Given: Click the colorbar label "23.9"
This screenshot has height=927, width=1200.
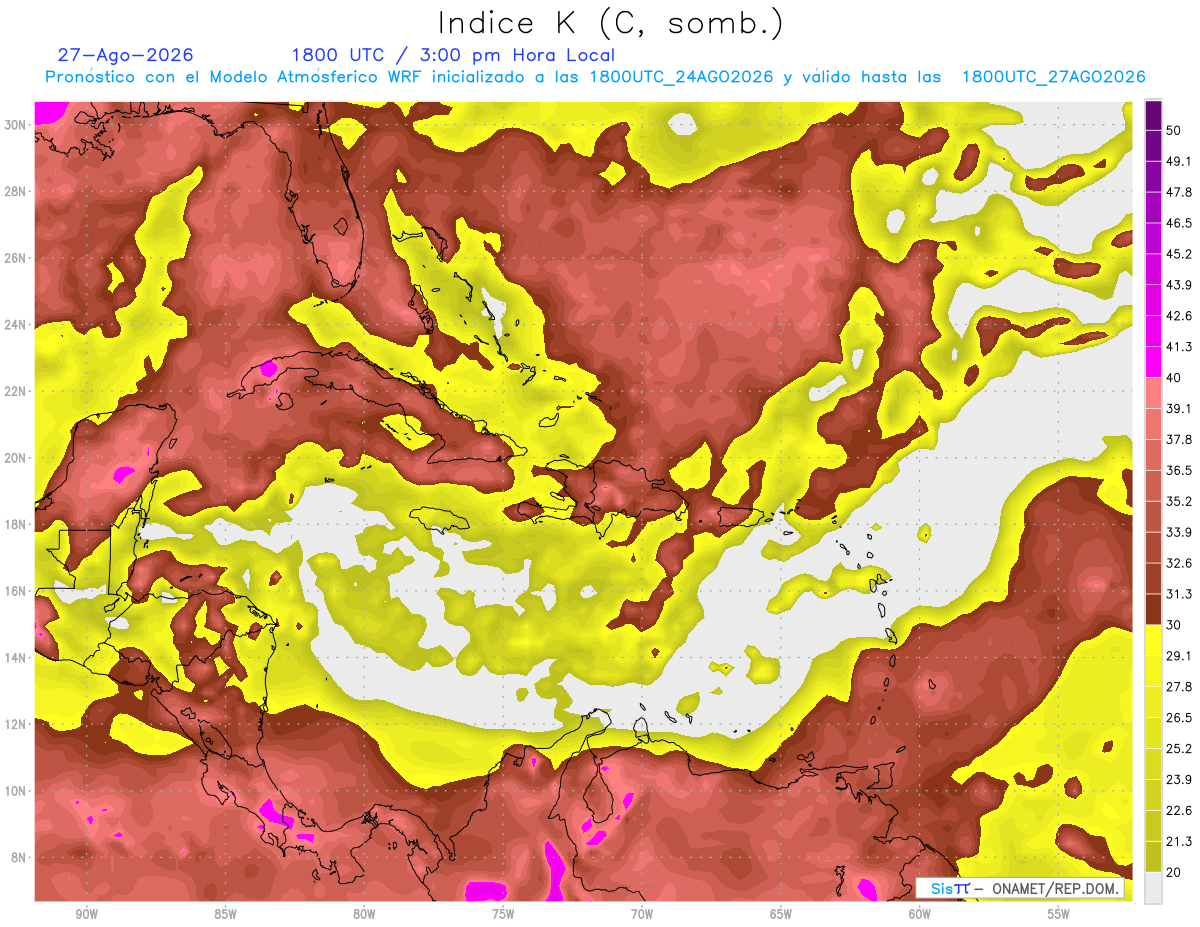Looking at the screenshot, I should click(x=1180, y=779).
